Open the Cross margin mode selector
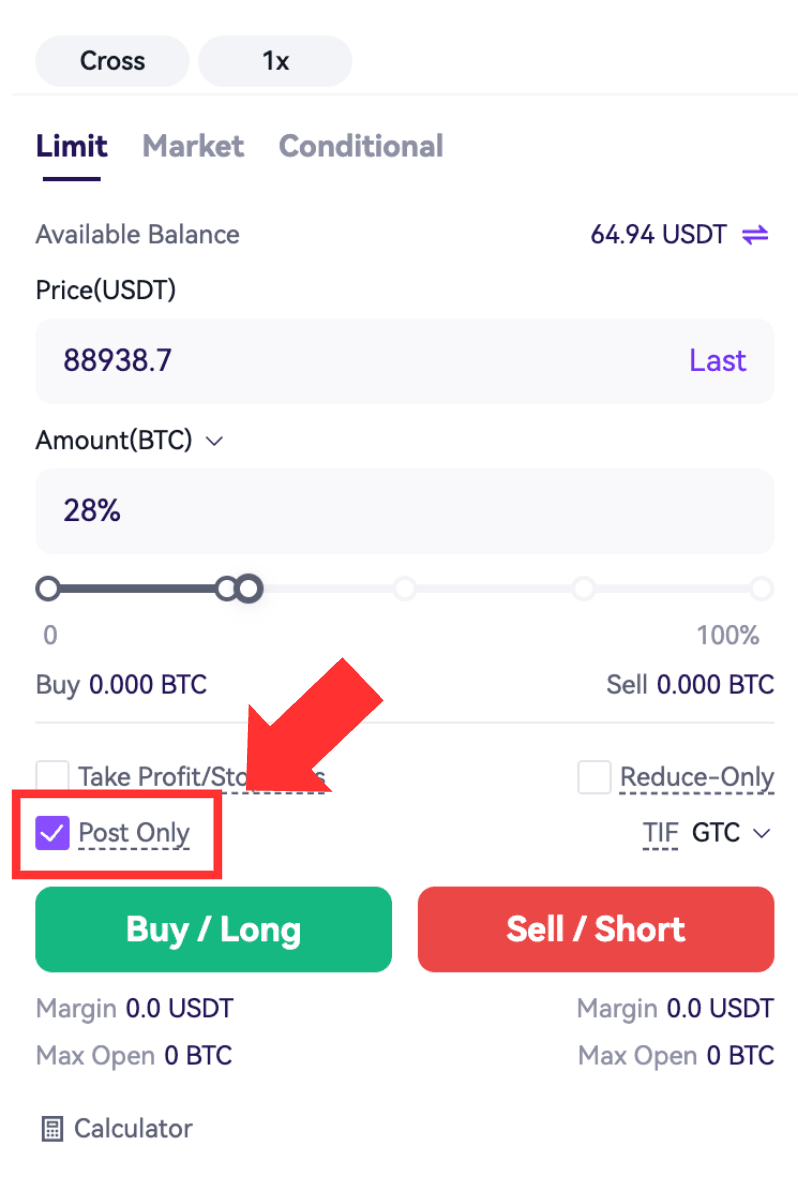Screen dimensions: 798x1190 [112, 61]
